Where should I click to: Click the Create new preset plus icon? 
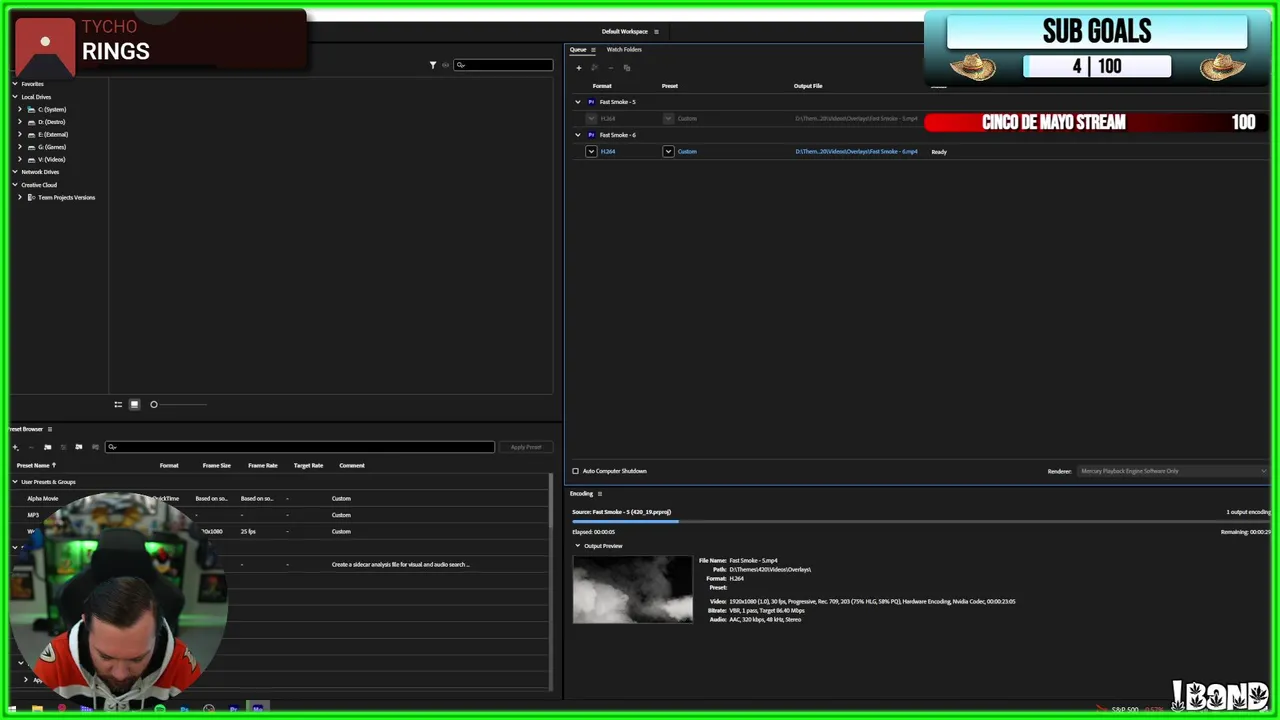tap(15, 447)
